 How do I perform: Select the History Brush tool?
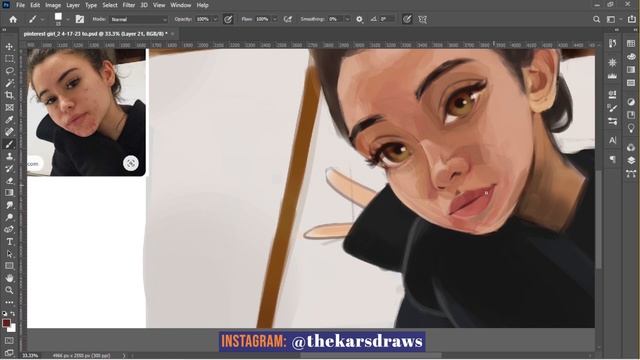tap(9, 169)
